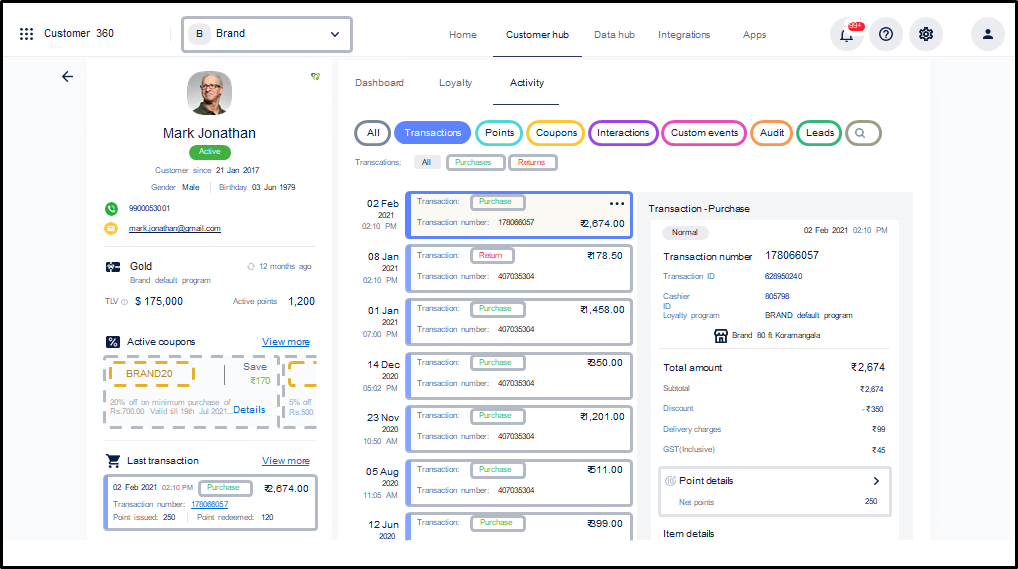Viewport: 1018px width, 569px height.
Task: Select the Transactions filter pill
Action: [x=432, y=133]
